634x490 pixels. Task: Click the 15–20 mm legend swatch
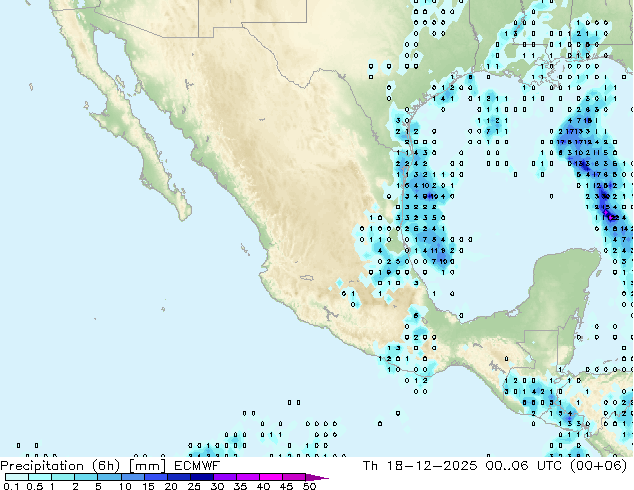click(x=155, y=477)
